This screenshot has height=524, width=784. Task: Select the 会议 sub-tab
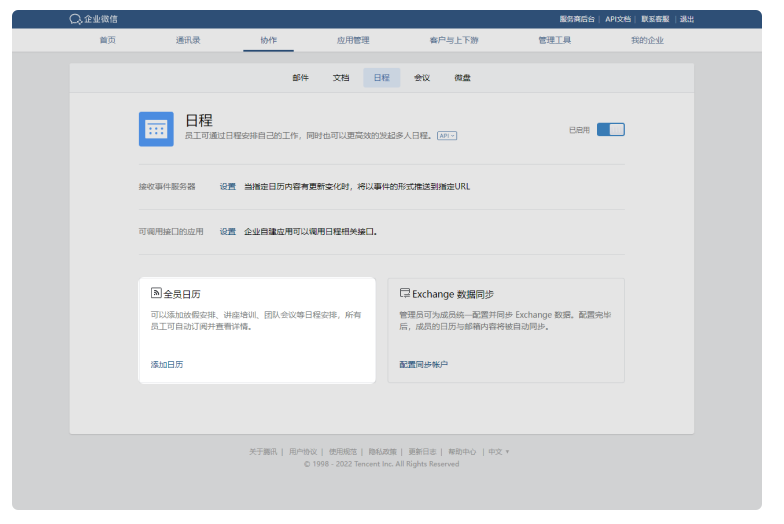point(422,77)
